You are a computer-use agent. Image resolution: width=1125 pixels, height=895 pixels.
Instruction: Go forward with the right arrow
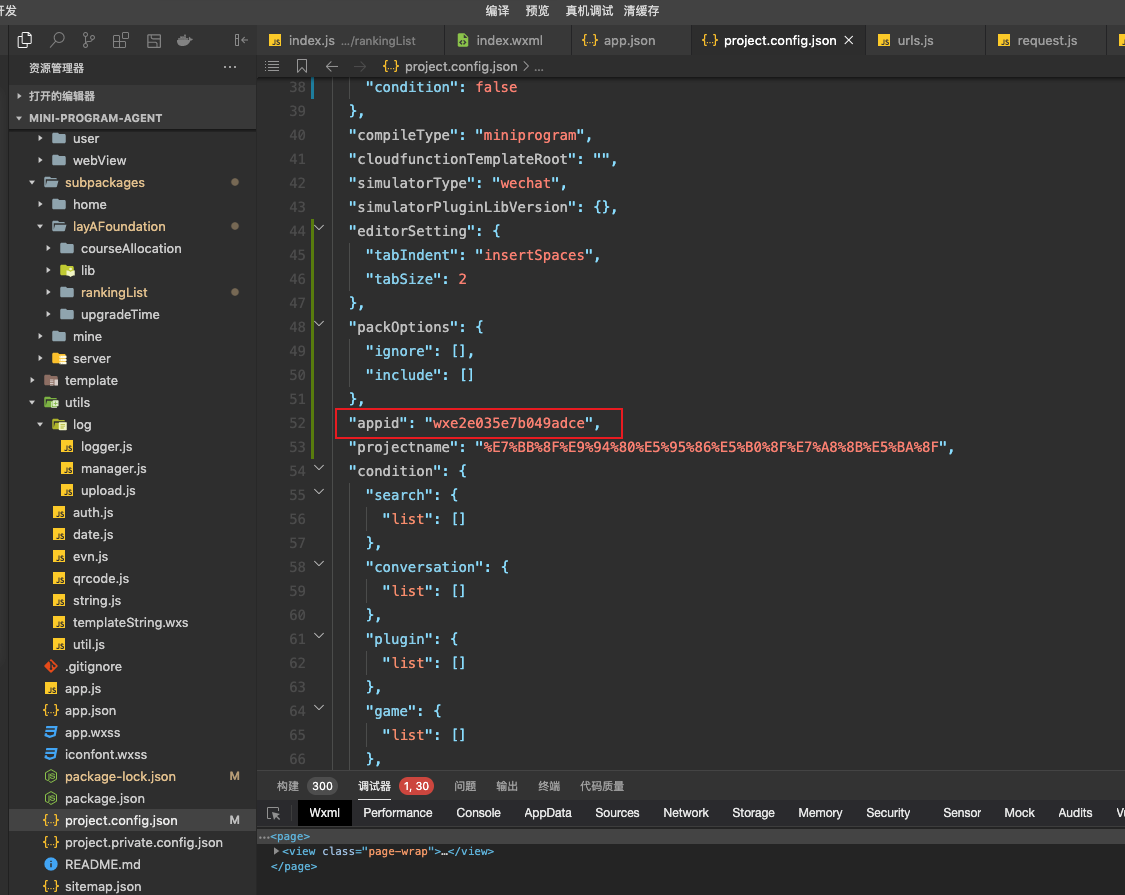point(360,66)
